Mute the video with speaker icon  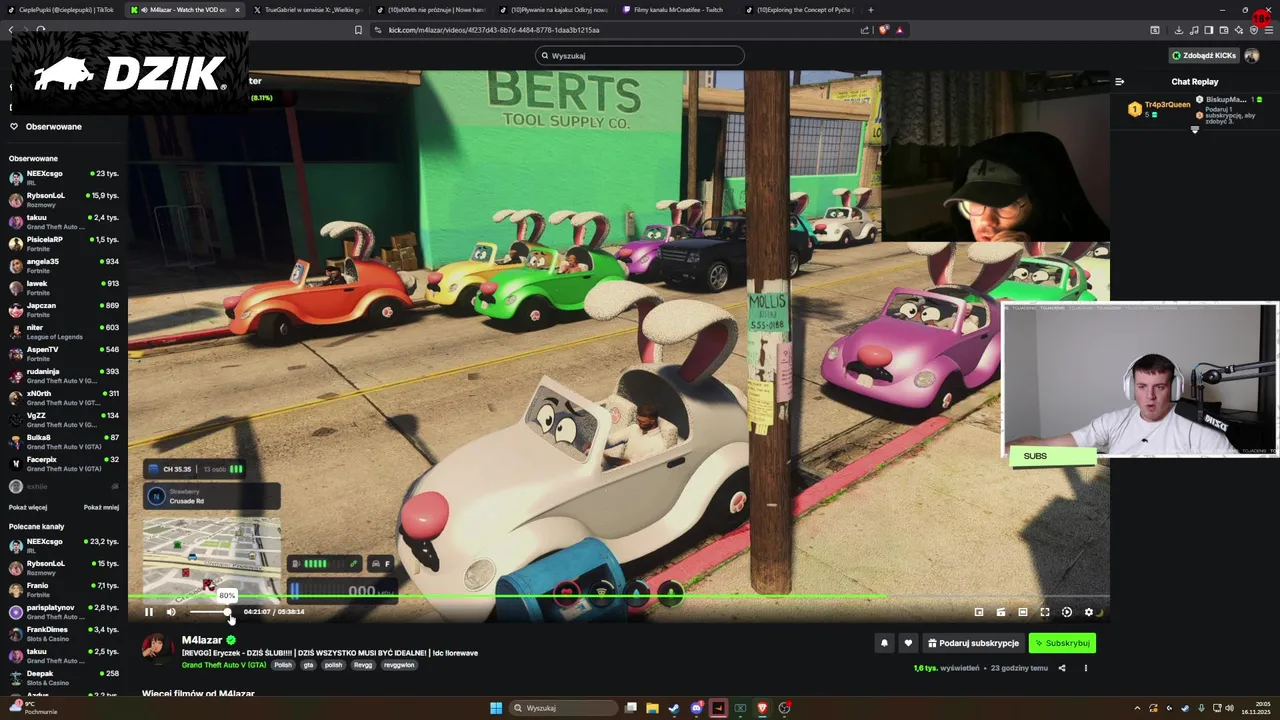pyautogui.click(x=171, y=612)
